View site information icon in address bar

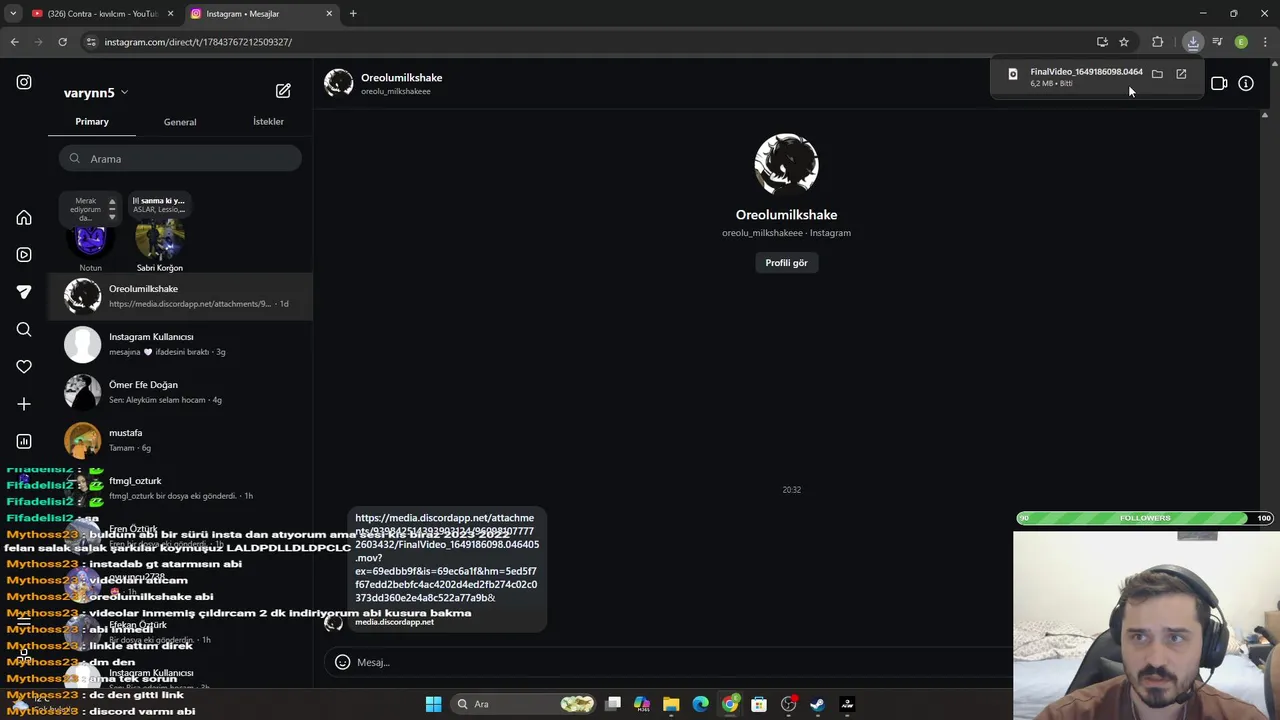(x=91, y=42)
